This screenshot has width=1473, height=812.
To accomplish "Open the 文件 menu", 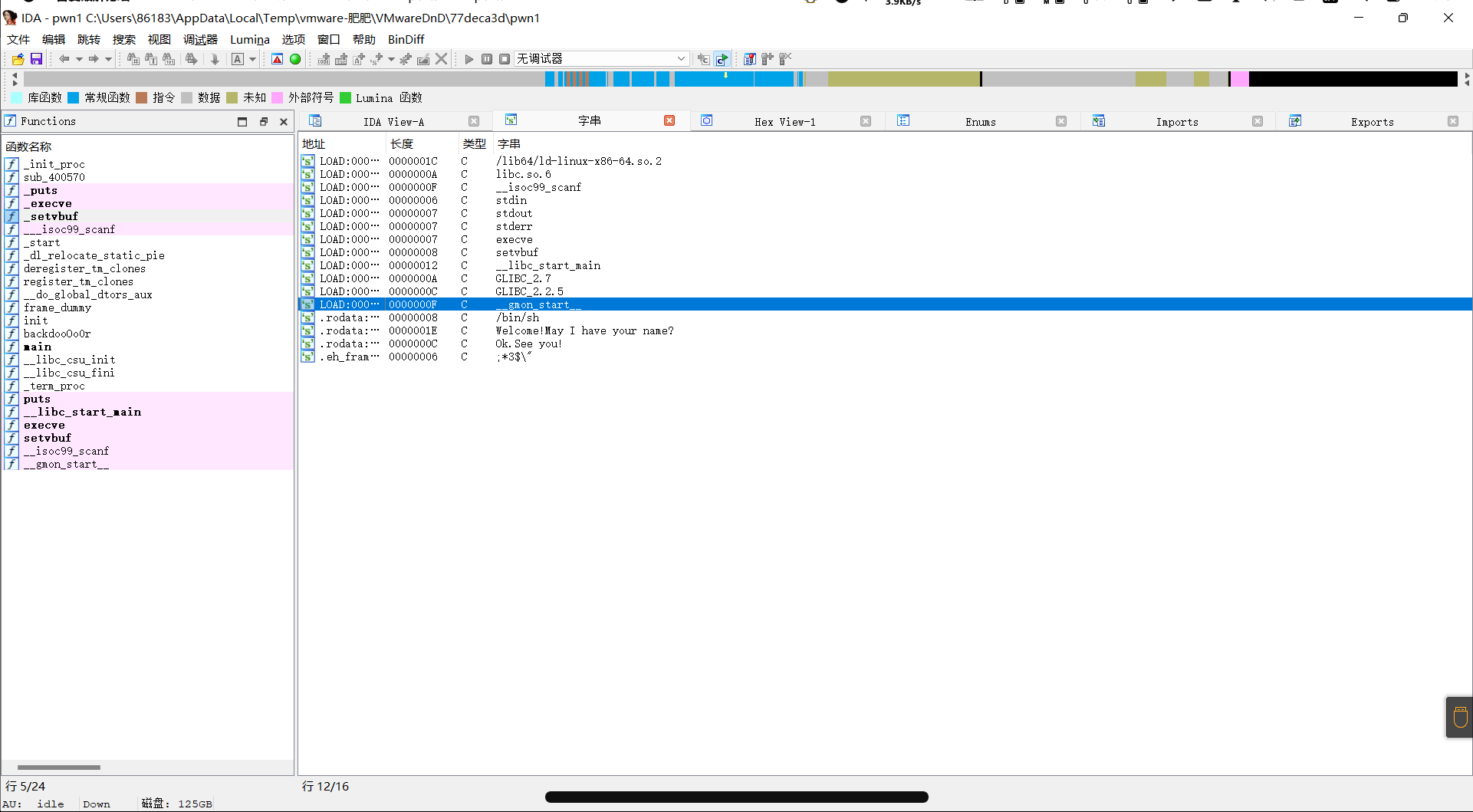I will (18, 39).
